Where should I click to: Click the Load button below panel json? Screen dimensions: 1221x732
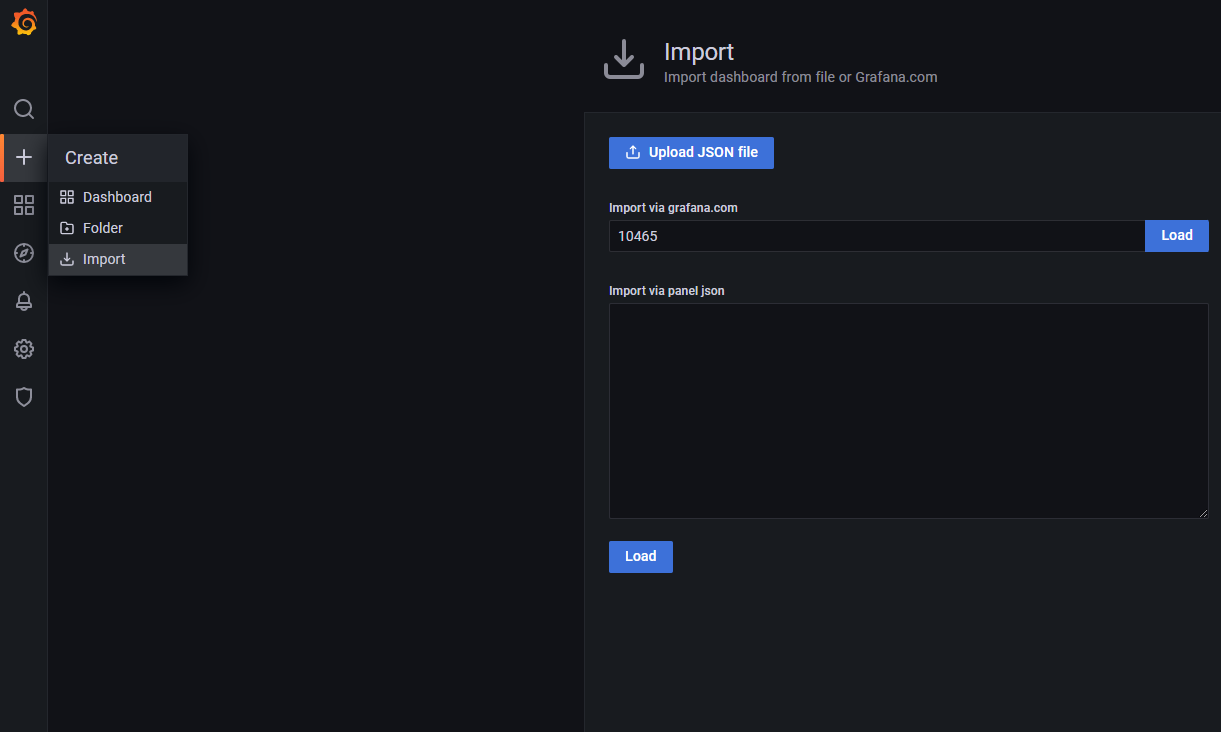tap(640, 557)
